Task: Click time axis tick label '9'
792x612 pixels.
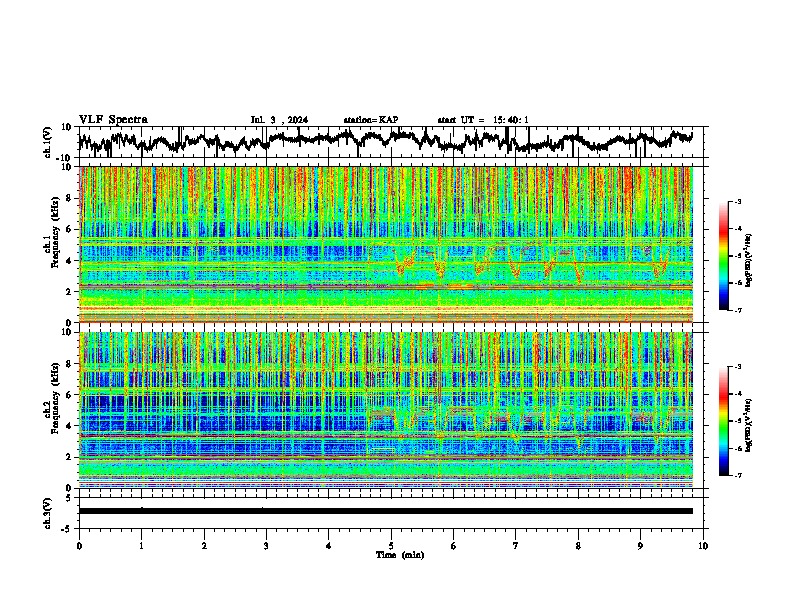Action: [x=640, y=546]
